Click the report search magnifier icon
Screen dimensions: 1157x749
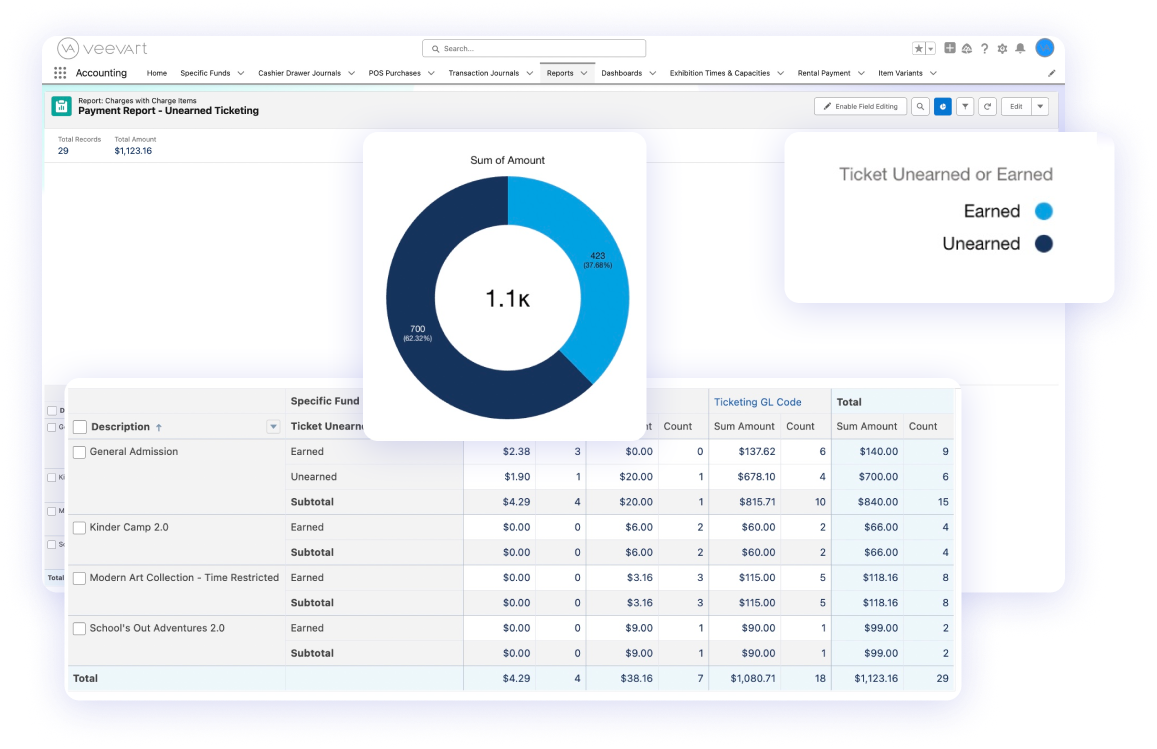click(920, 106)
